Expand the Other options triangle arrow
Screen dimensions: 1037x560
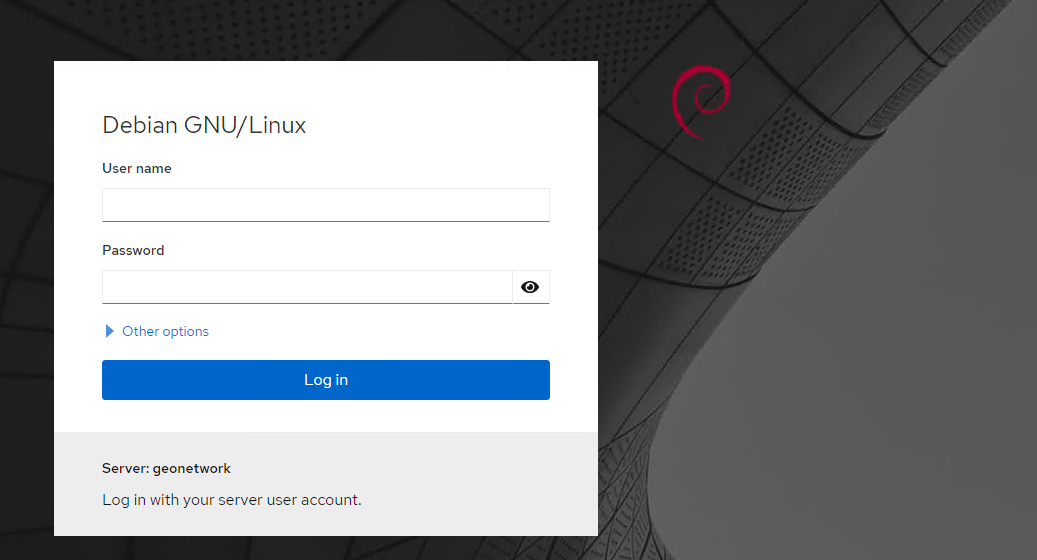click(109, 331)
